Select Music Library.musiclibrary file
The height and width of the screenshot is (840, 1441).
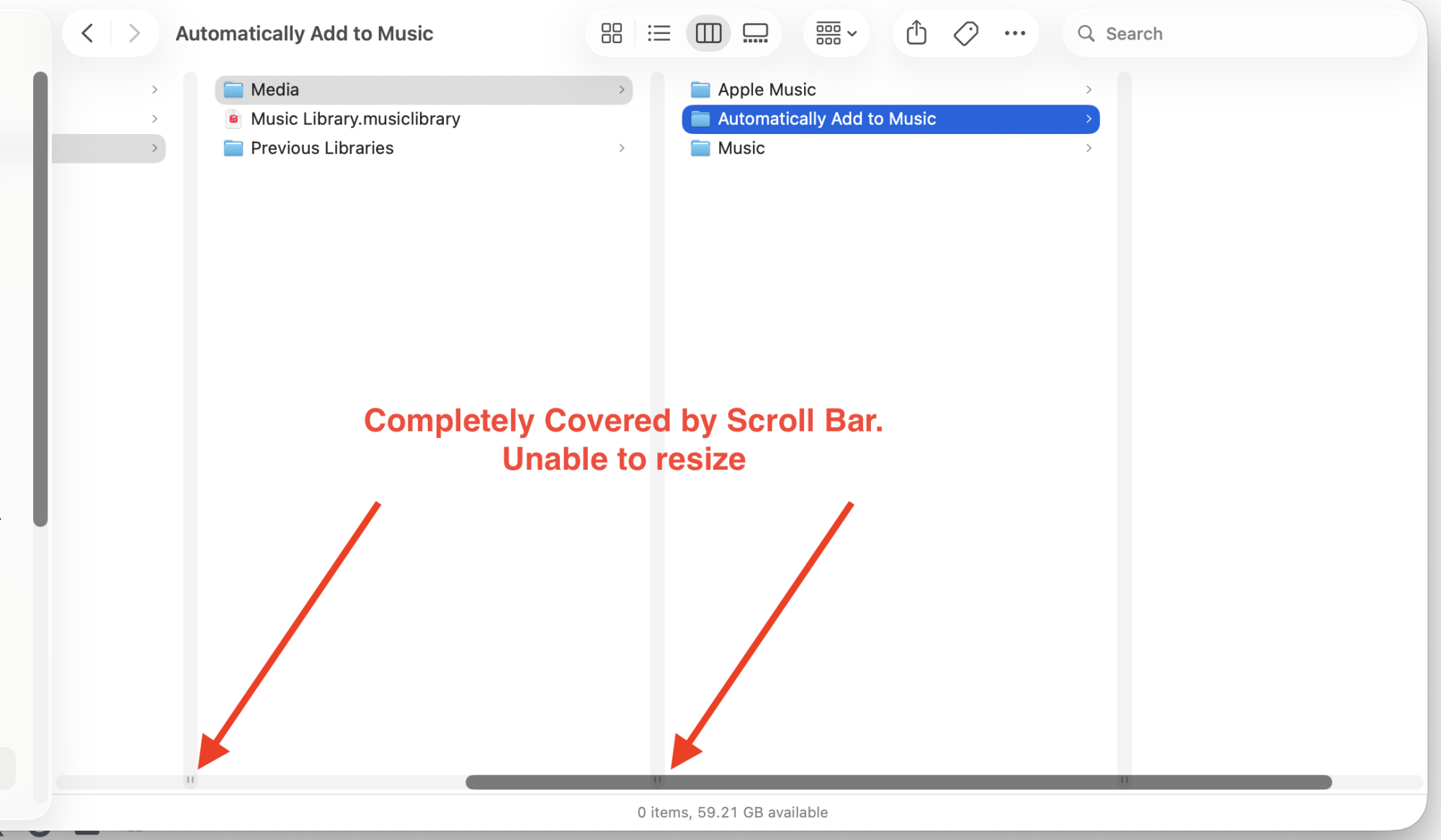tap(354, 119)
